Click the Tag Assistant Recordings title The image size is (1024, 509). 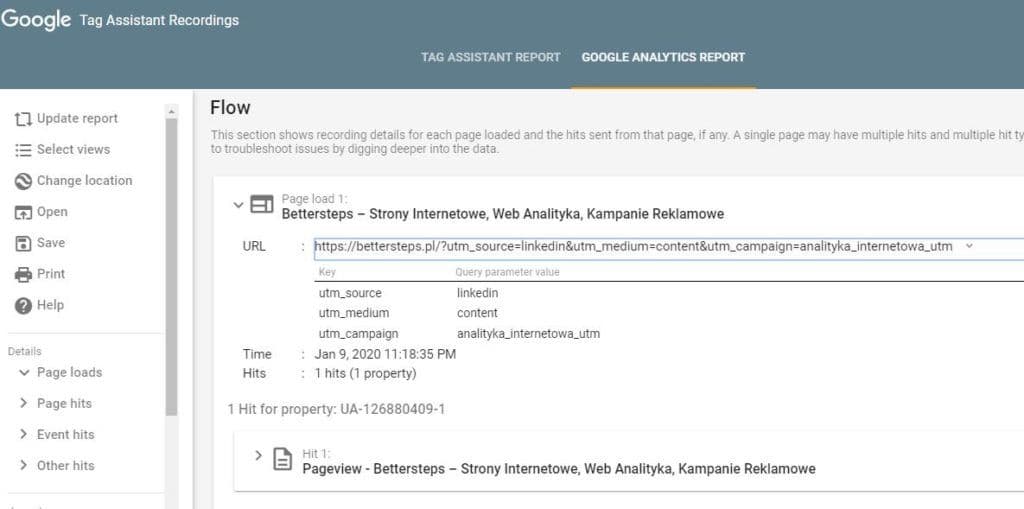pyautogui.click(x=159, y=20)
